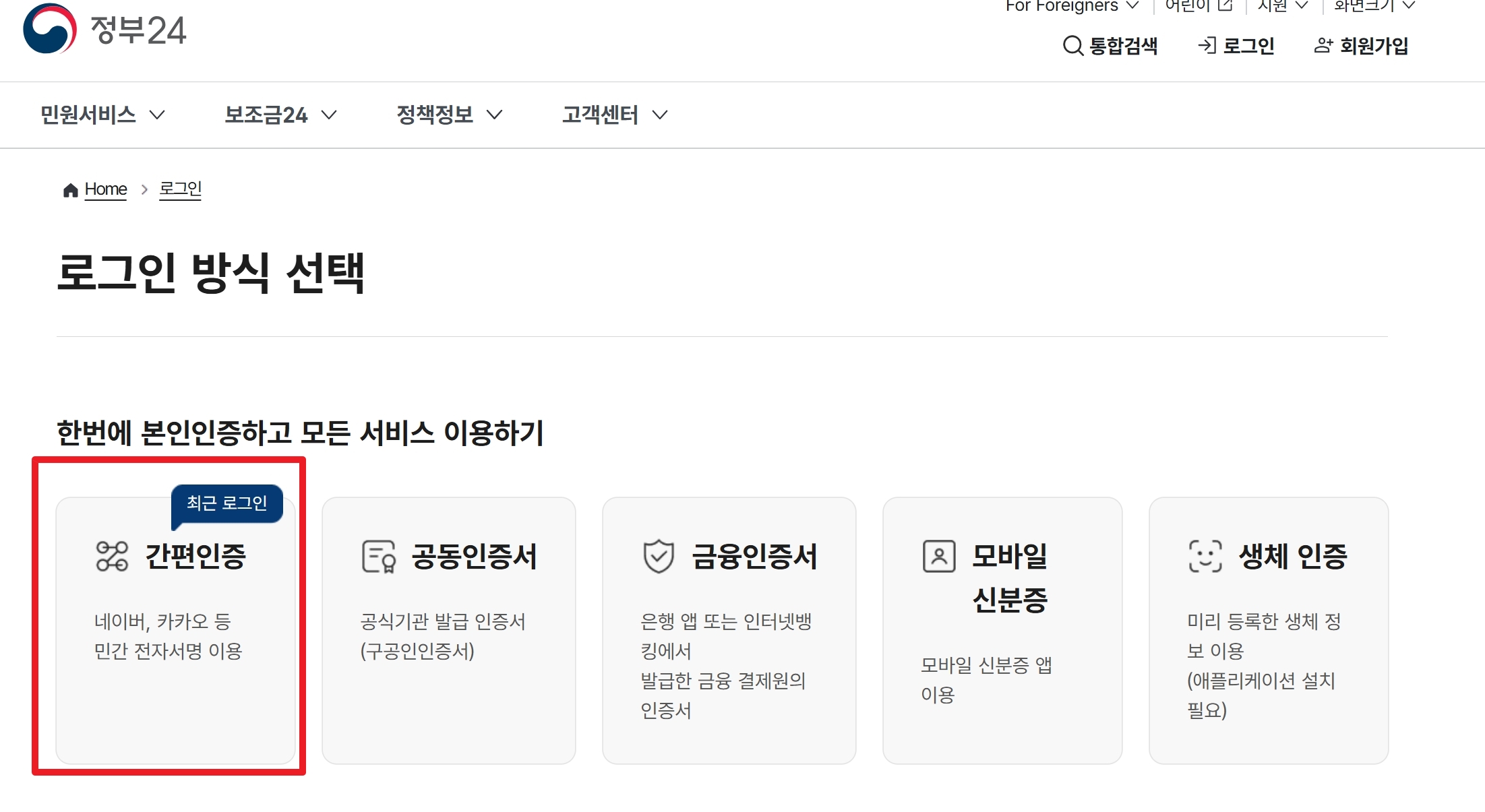Click the 생체 인증 face scan icon
Screen dimensions: 1485x812
click(x=1205, y=556)
